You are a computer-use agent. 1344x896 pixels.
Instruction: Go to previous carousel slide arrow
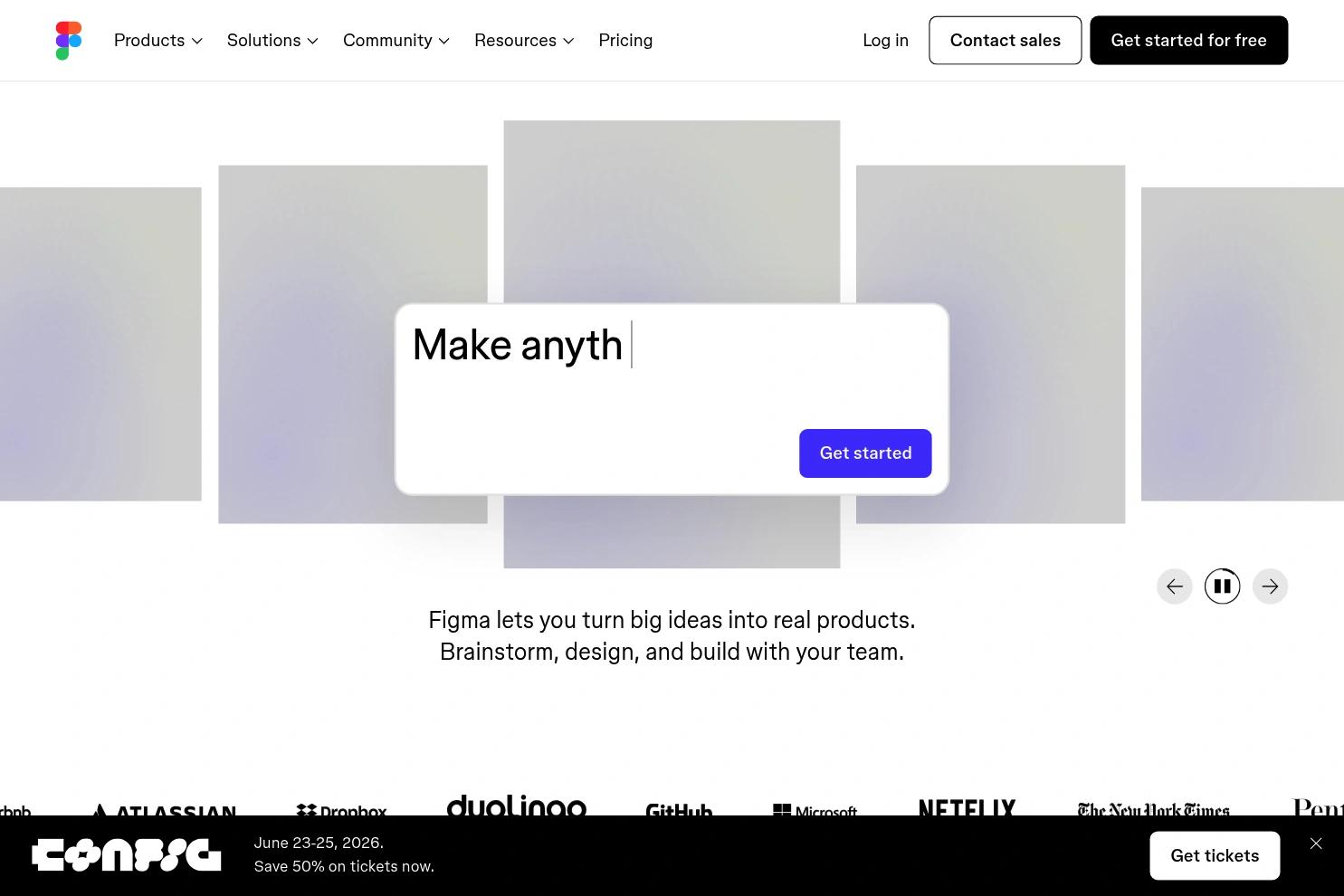(1174, 586)
